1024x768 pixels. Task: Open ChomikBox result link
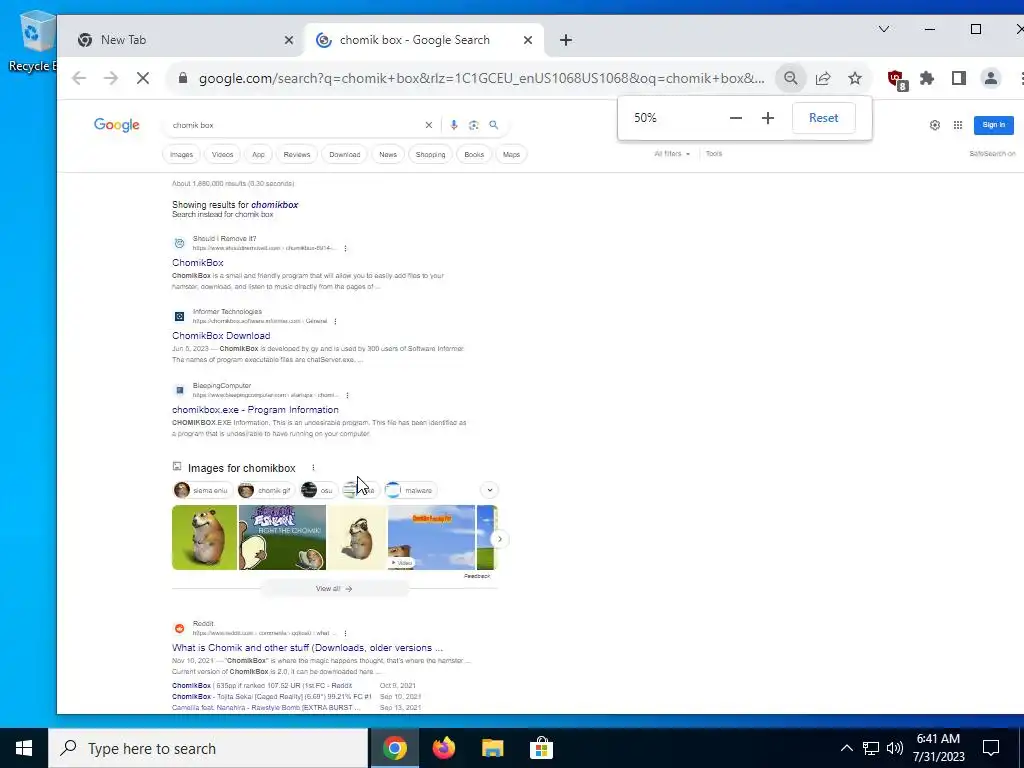198,263
